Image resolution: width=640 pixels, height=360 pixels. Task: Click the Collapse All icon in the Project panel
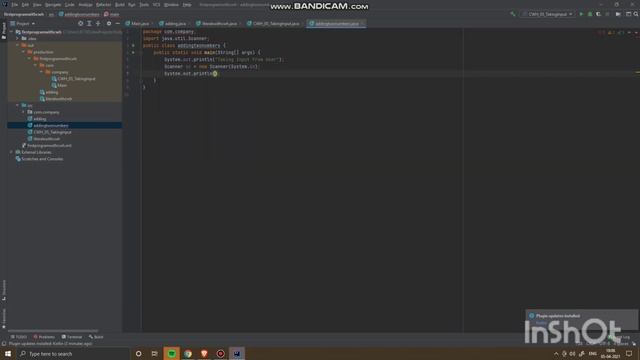(x=98, y=24)
